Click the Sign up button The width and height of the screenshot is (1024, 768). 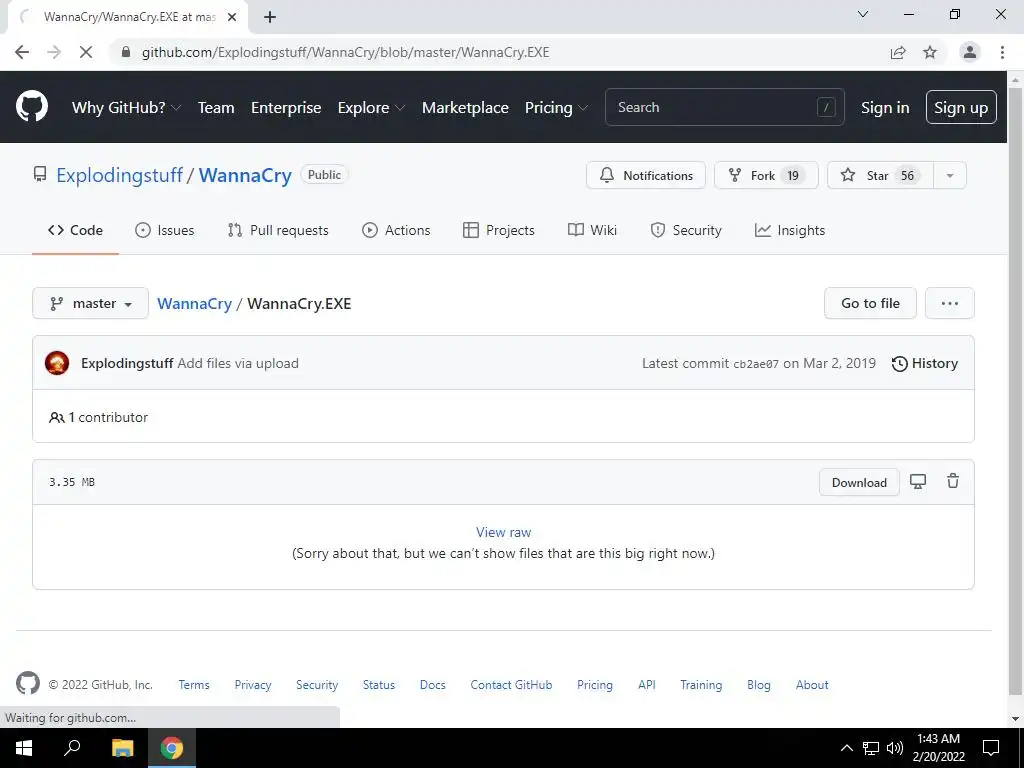point(961,108)
